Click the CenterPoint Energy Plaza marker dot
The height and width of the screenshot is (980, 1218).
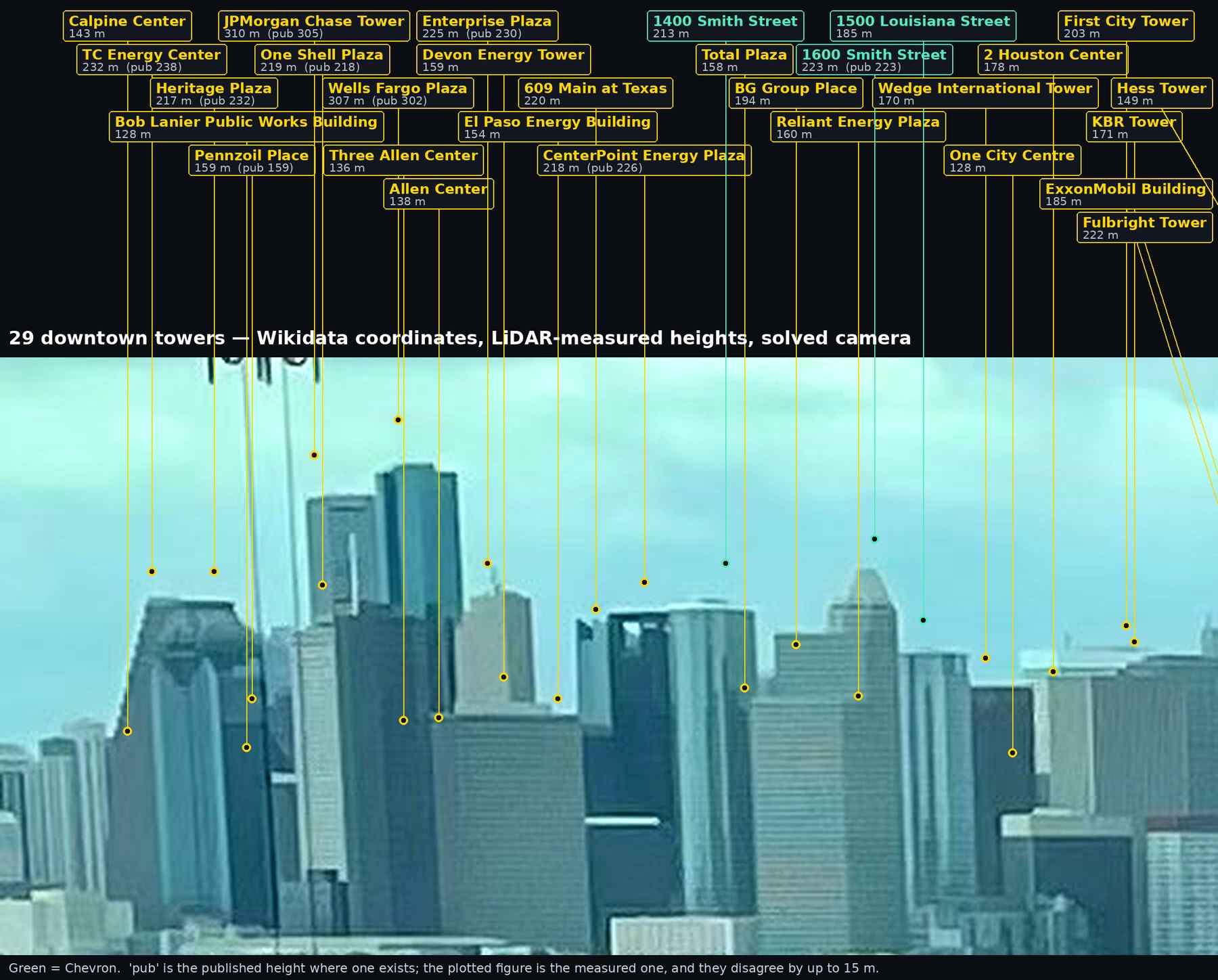coord(644,583)
